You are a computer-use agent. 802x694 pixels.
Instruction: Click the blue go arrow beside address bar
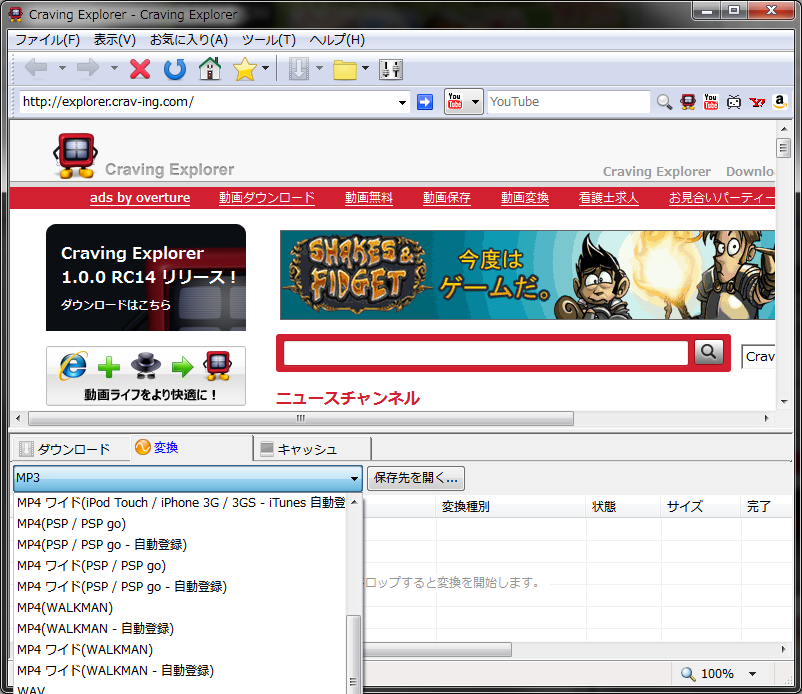pyautogui.click(x=425, y=102)
